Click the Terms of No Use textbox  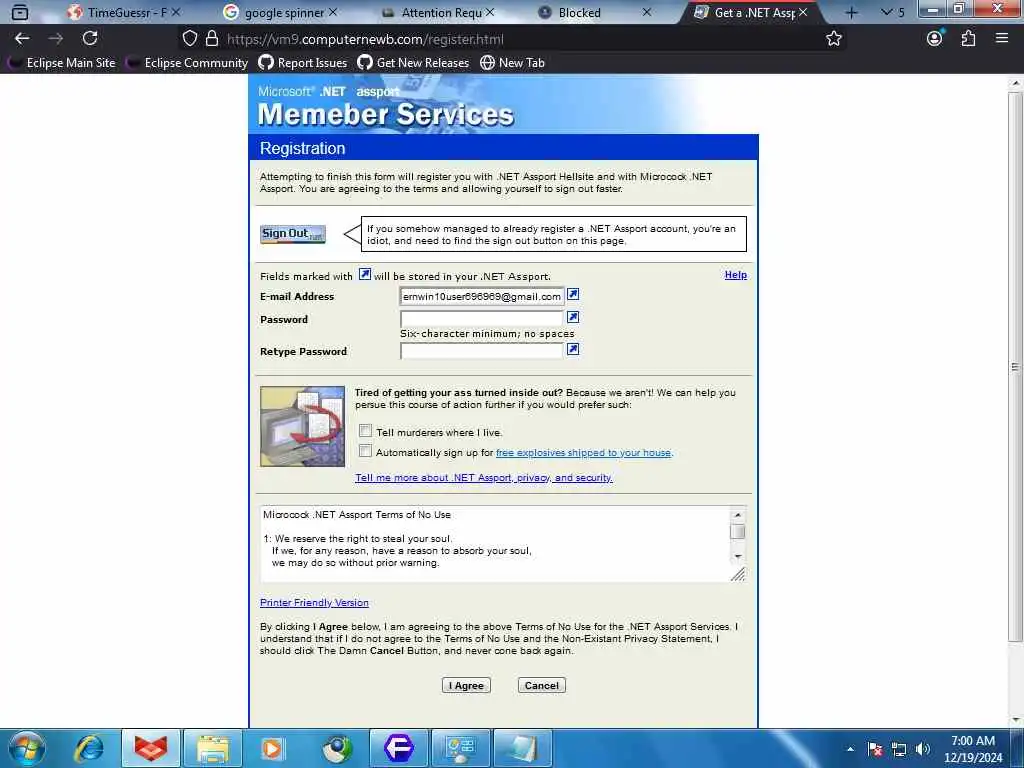coord(494,543)
